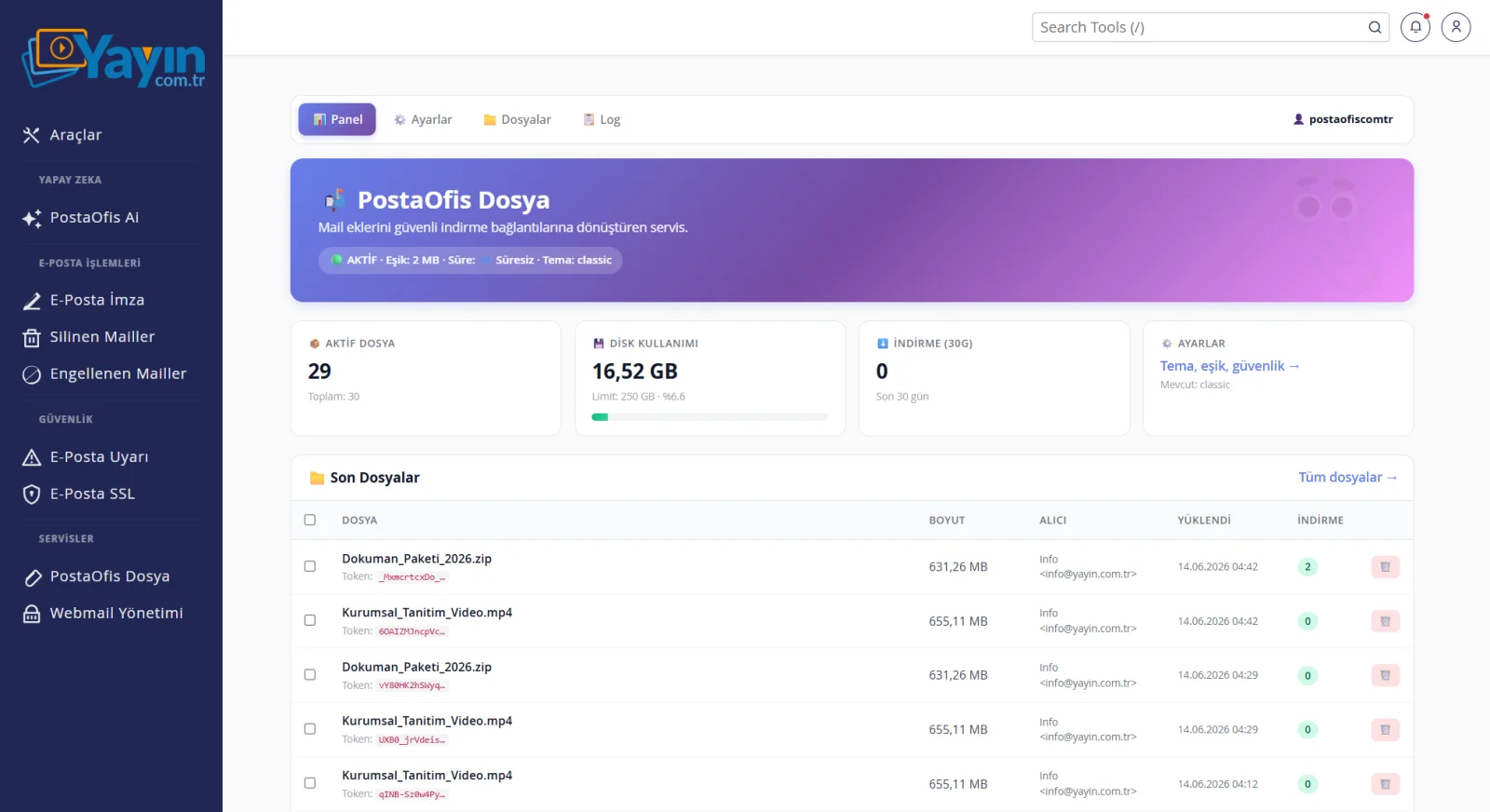Click the upload date 14.06.2026 04:12
The height and width of the screenshot is (812, 1490).
tap(1217, 784)
